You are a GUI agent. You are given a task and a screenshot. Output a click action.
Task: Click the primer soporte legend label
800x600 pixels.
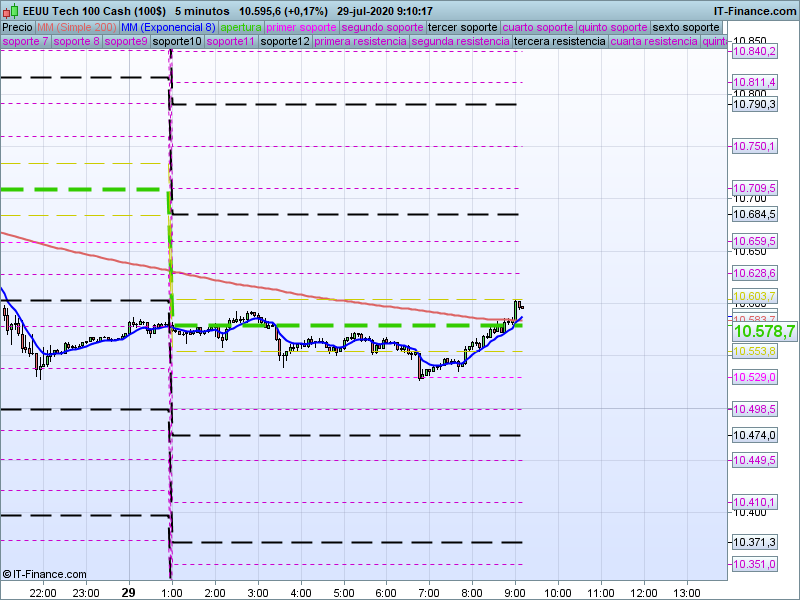[301, 27]
